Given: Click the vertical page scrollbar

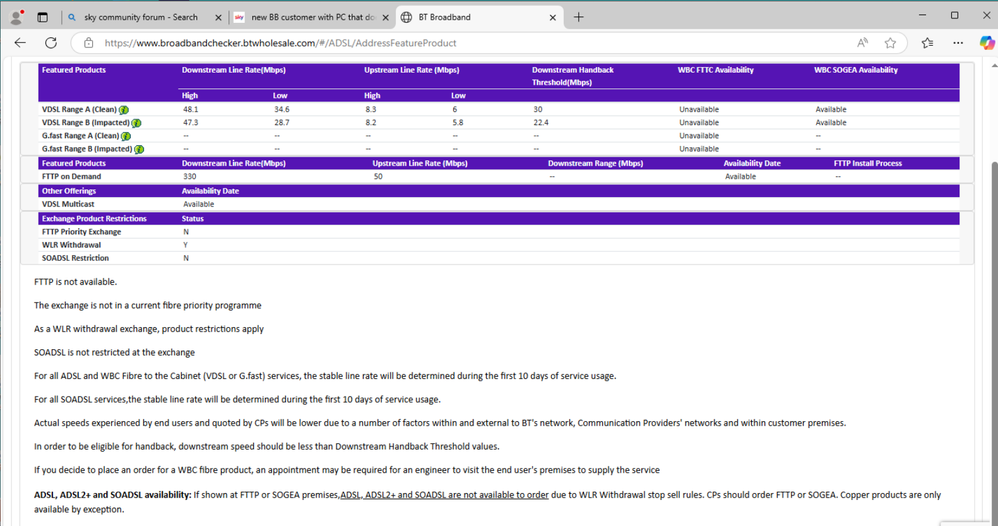Looking at the screenshot, I should 991,300.
